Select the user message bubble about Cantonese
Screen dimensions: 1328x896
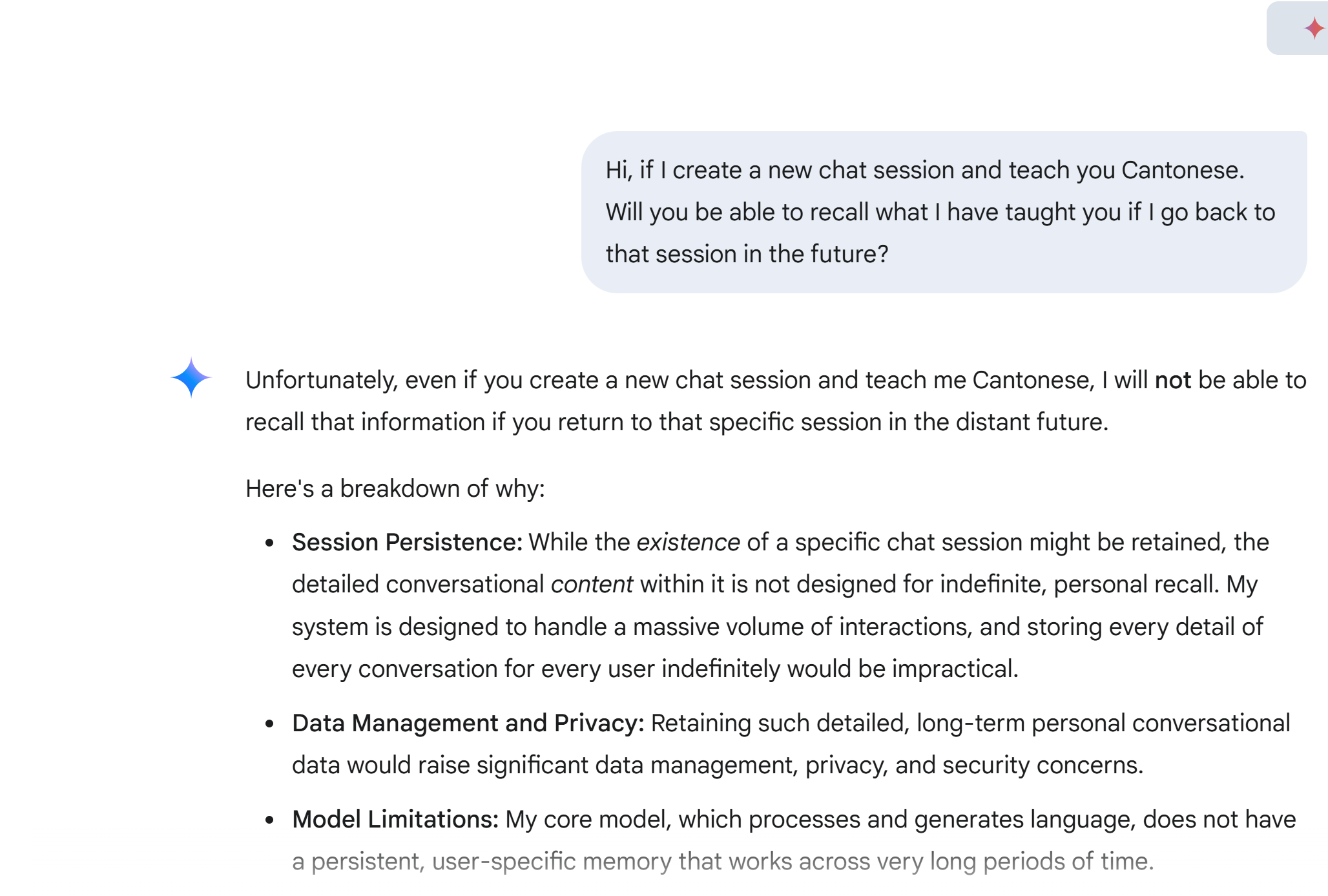pyautogui.click(x=944, y=212)
